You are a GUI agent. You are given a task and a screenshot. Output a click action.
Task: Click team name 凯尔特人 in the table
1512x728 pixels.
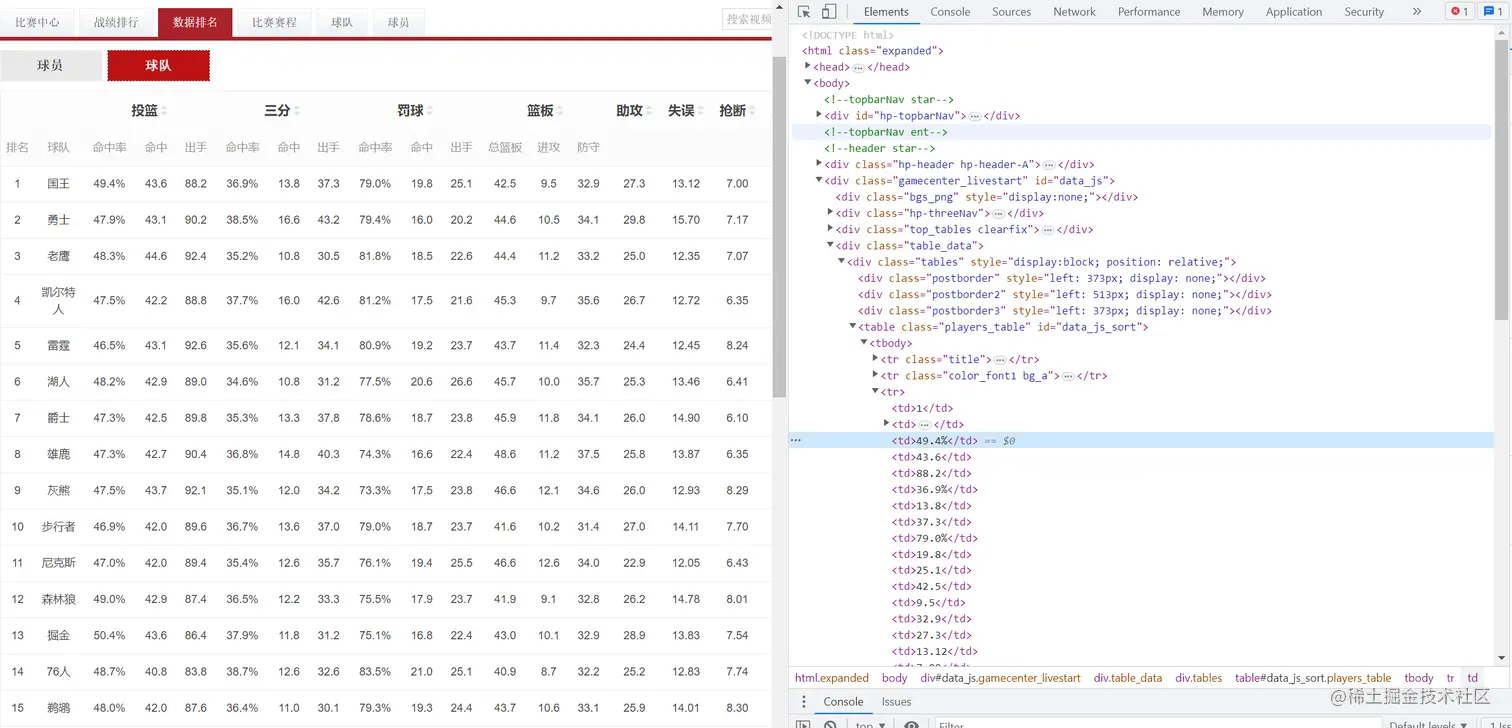pyautogui.click(x=58, y=301)
